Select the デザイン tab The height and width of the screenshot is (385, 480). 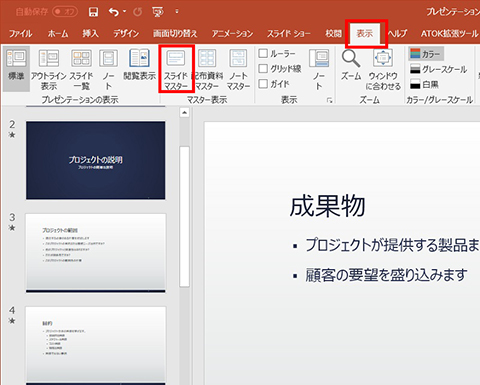click(126, 34)
